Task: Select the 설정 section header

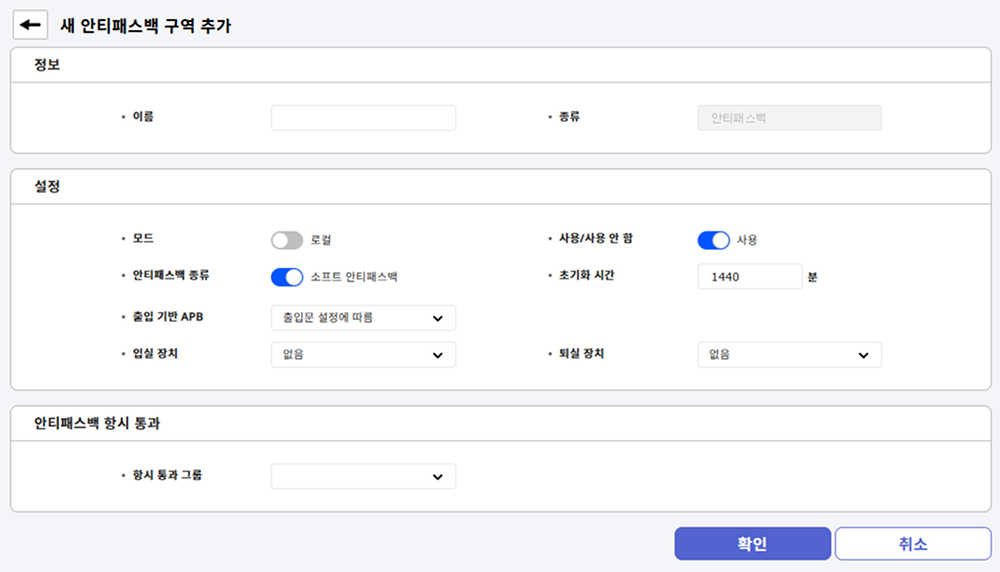Action: (x=47, y=186)
